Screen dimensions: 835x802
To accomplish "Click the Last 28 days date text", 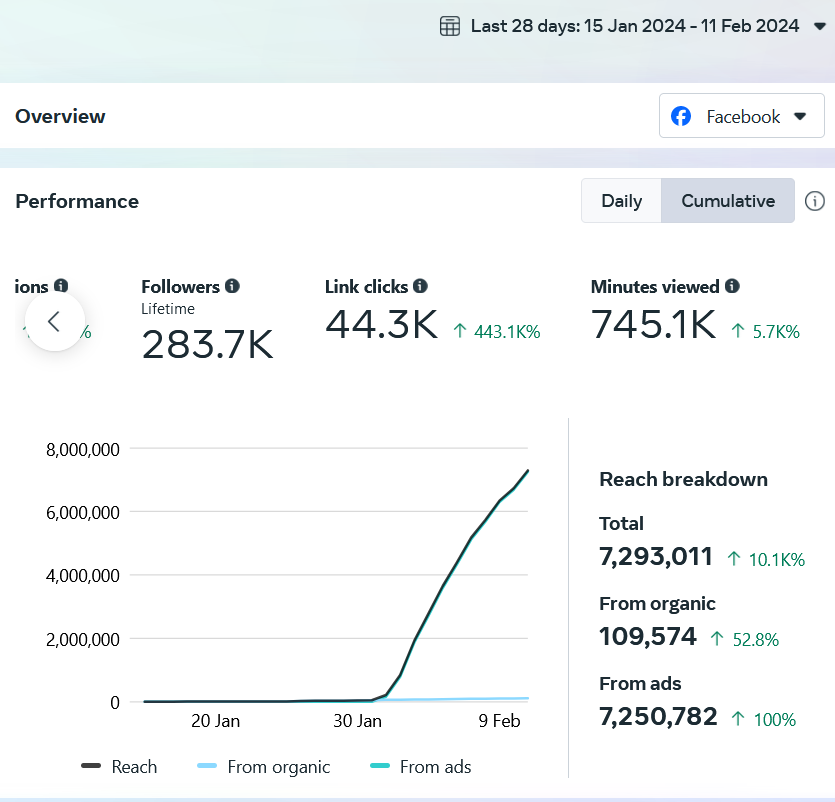I will point(635,26).
